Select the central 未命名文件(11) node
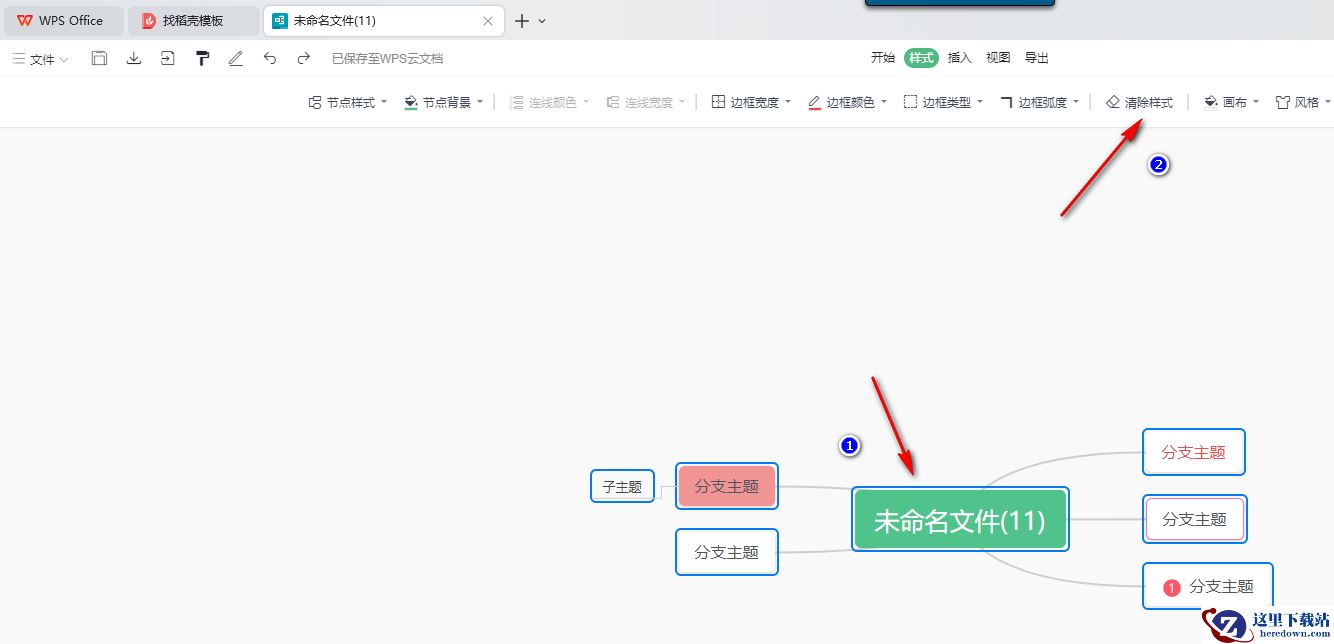Viewport: 1334px width, 644px height. coord(960,520)
